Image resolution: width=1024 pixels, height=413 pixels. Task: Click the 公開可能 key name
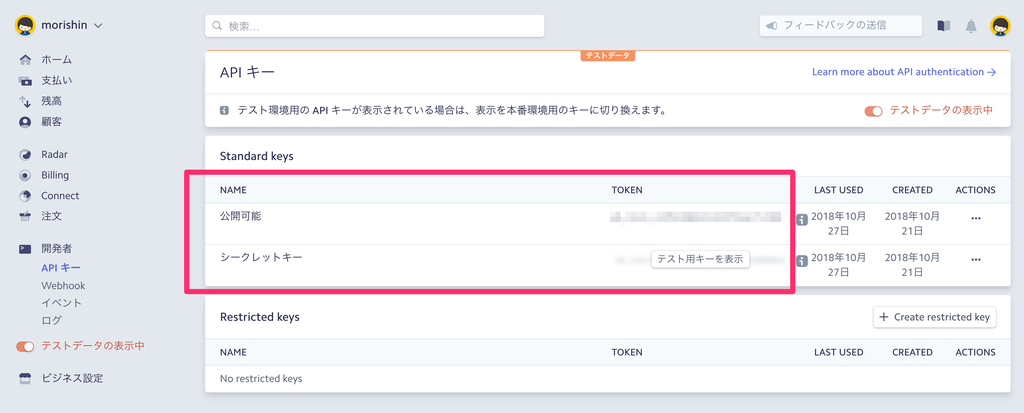[x=240, y=216]
